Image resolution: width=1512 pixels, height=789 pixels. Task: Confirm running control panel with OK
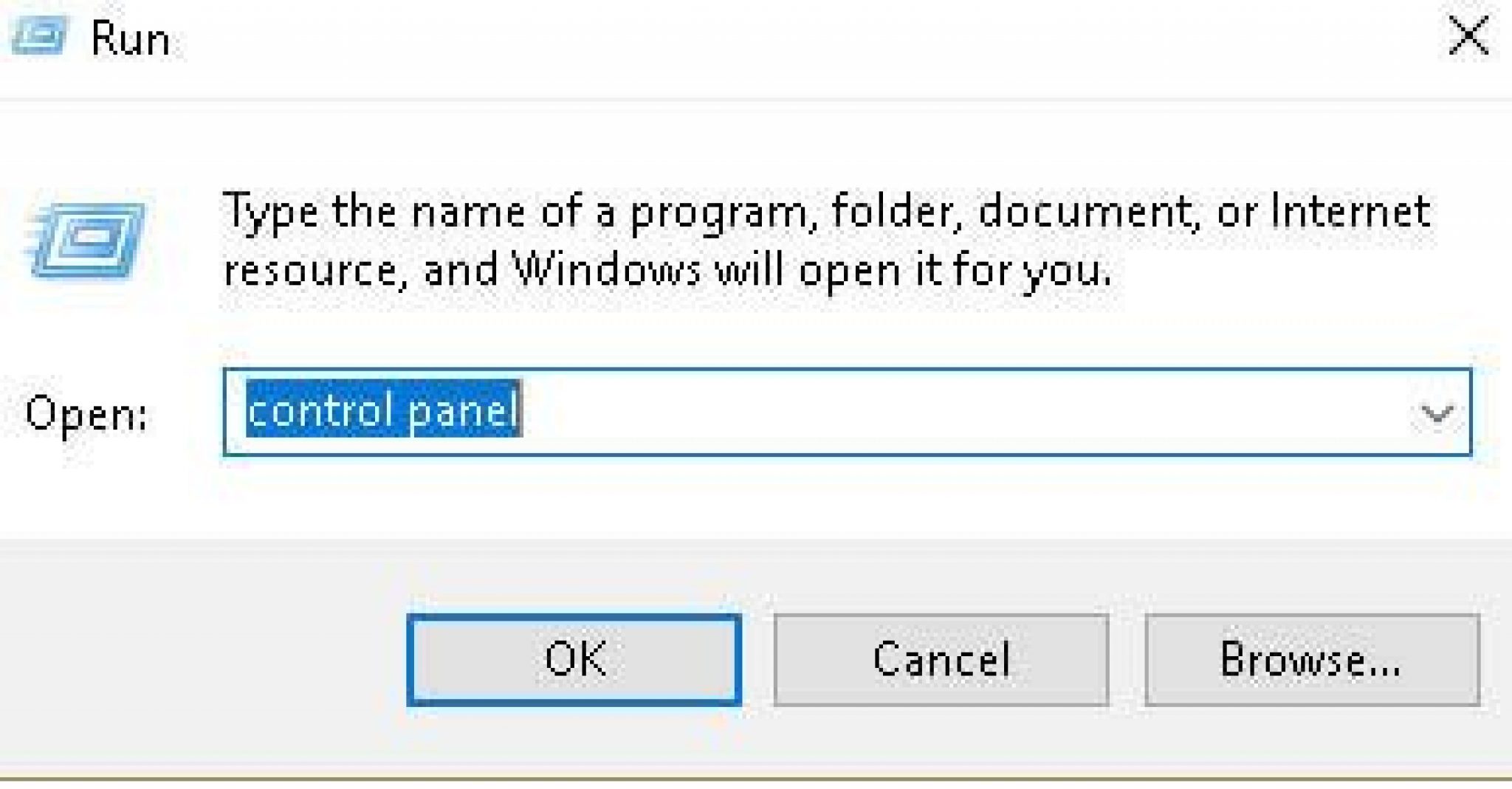(574, 659)
